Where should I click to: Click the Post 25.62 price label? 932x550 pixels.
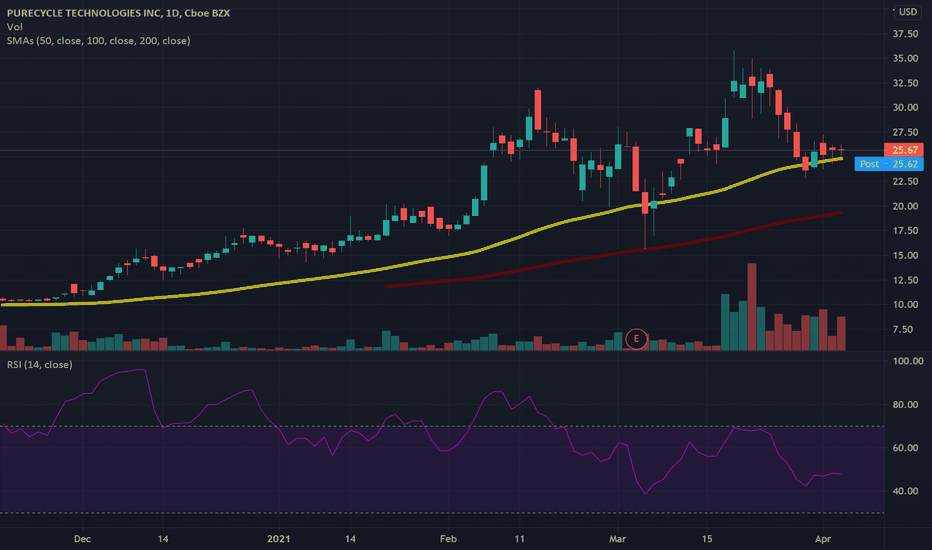coord(889,164)
